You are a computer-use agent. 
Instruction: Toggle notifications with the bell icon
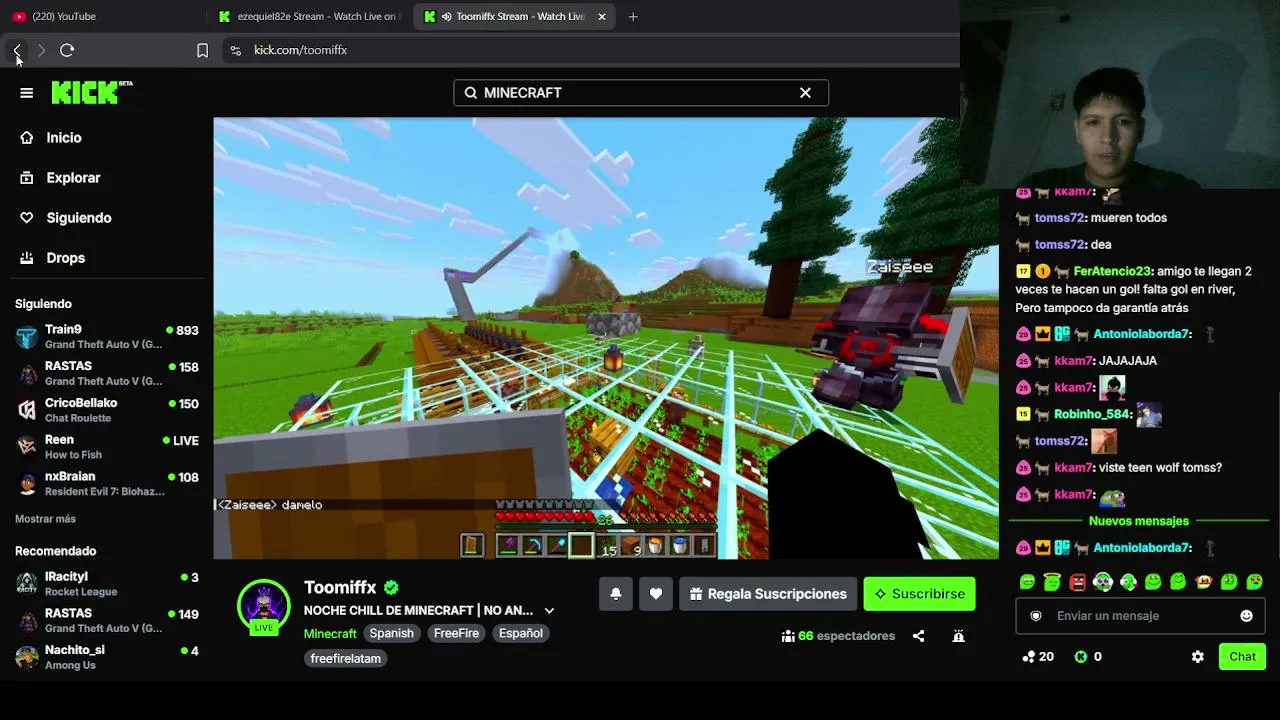[616, 594]
